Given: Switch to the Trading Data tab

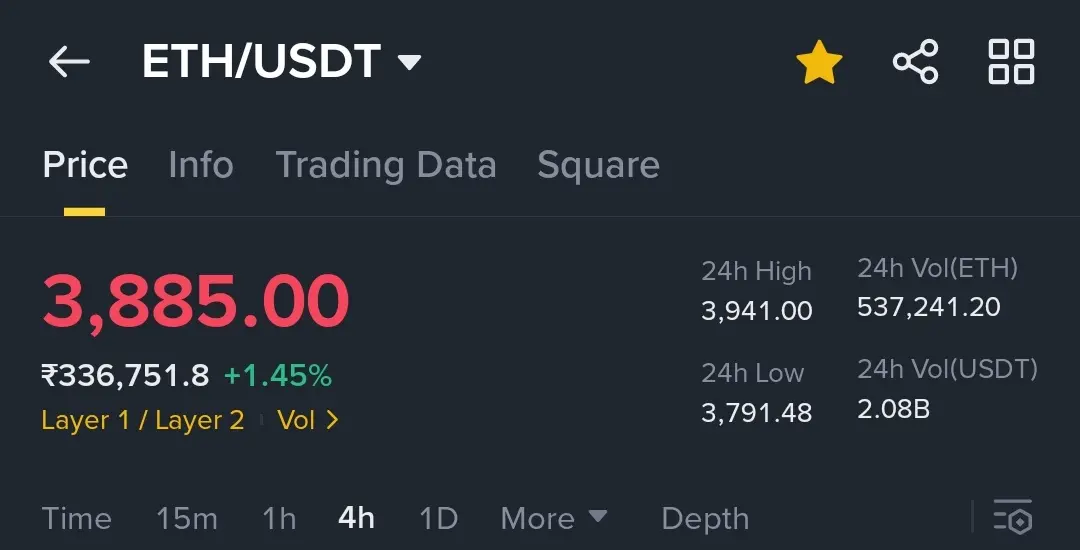Looking at the screenshot, I should [x=386, y=166].
